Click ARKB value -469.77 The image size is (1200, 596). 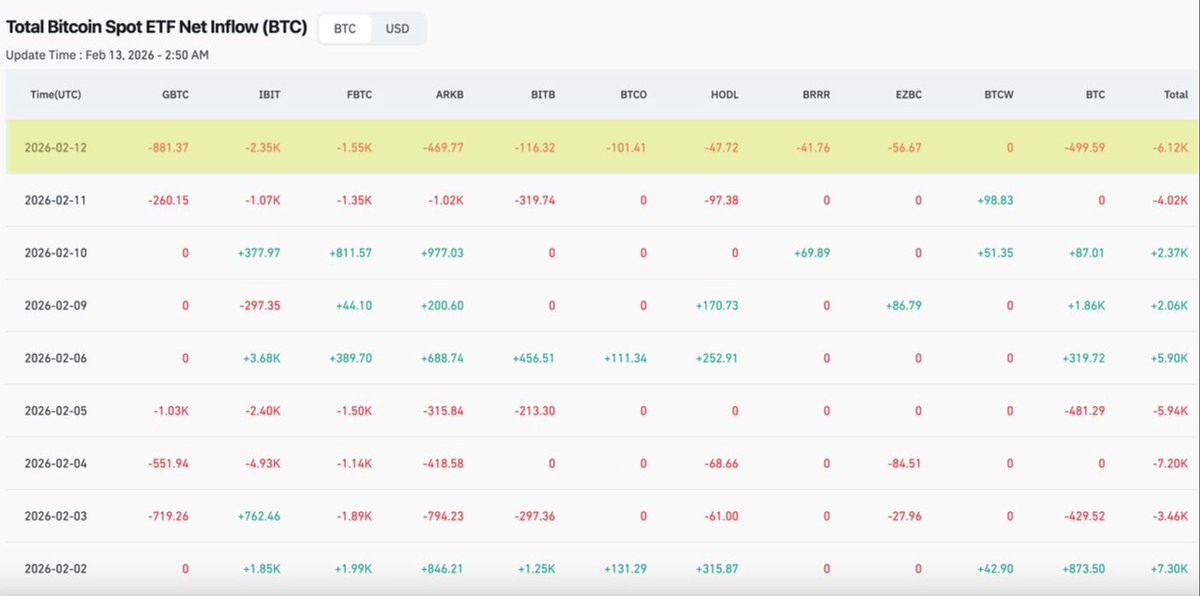pyautogui.click(x=444, y=147)
